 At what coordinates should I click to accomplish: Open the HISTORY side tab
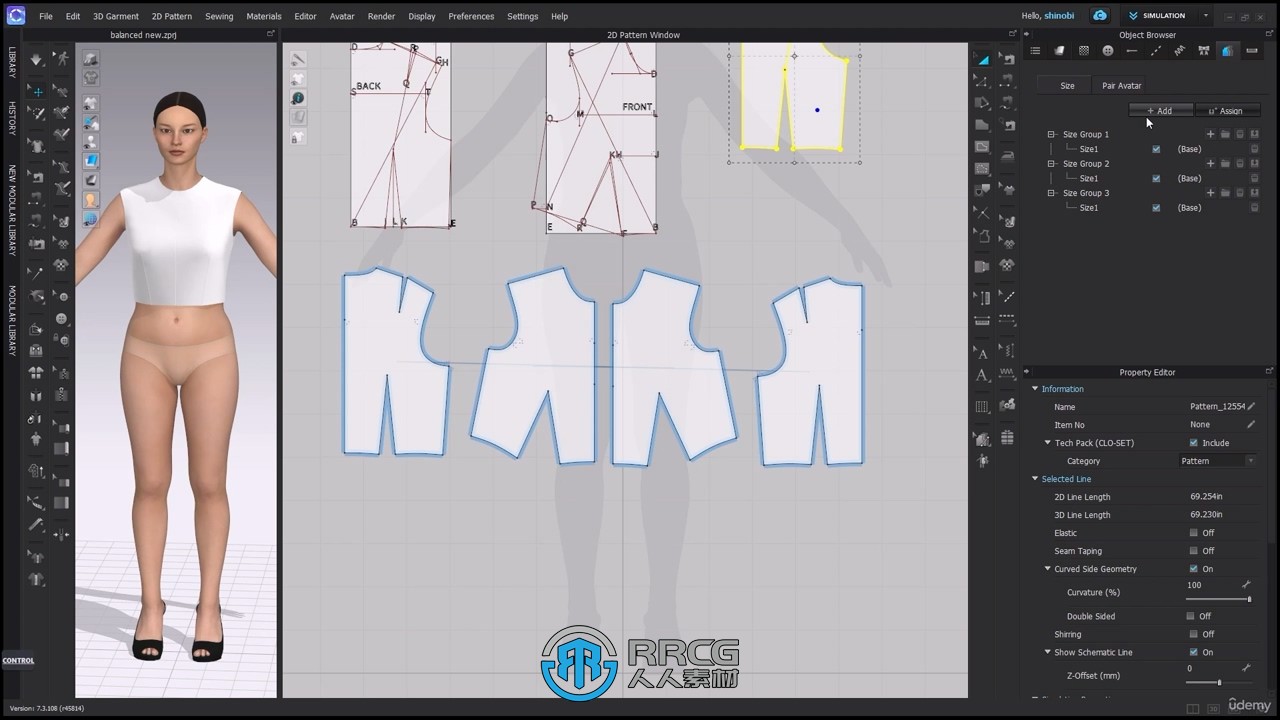[x=12, y=118]
